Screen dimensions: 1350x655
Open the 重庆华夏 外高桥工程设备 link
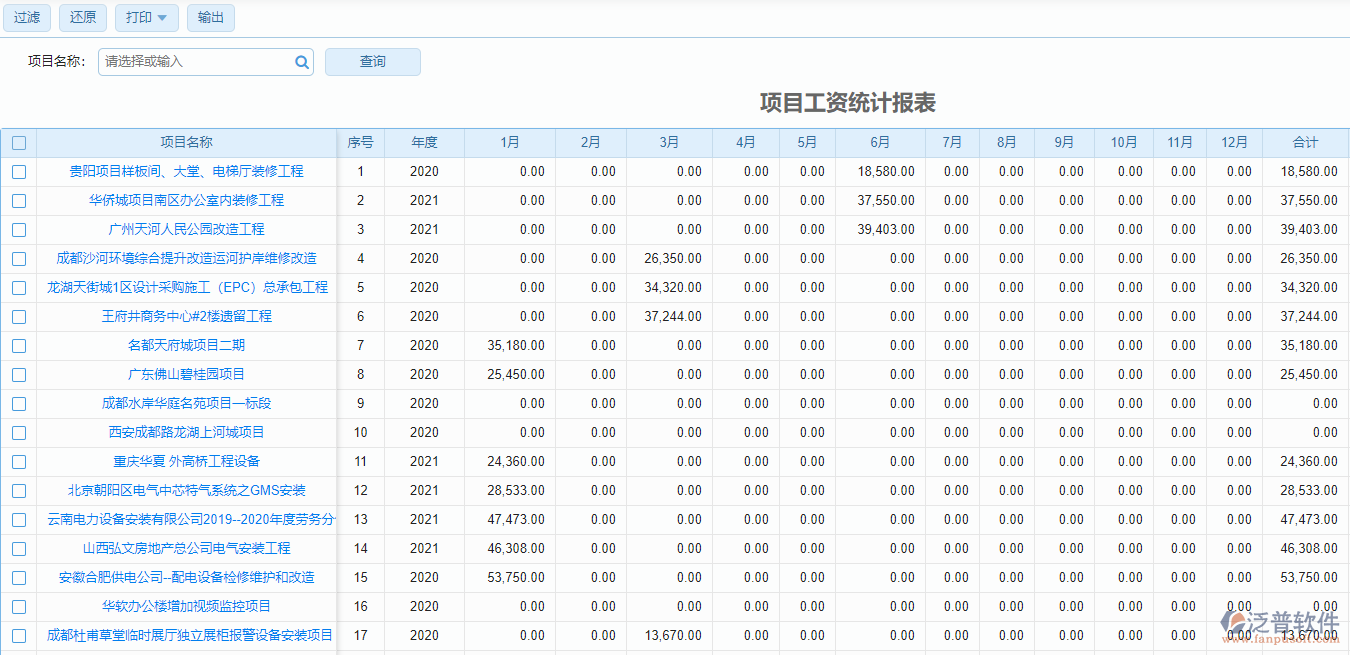185,461
